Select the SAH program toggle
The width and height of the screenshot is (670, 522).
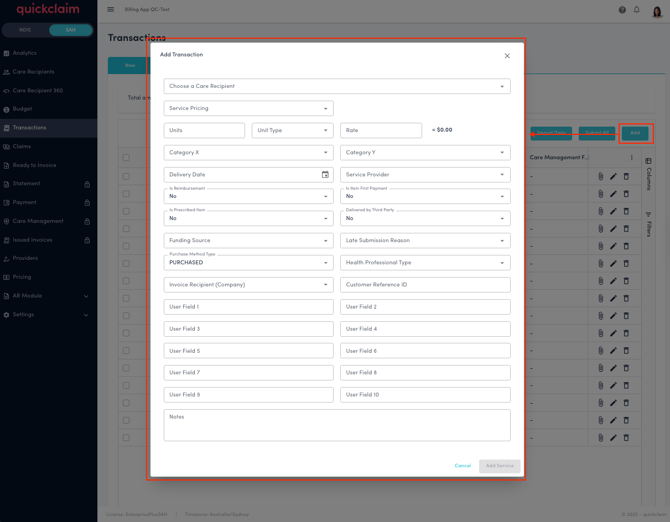pyautogui.click(x=70, y=30)
